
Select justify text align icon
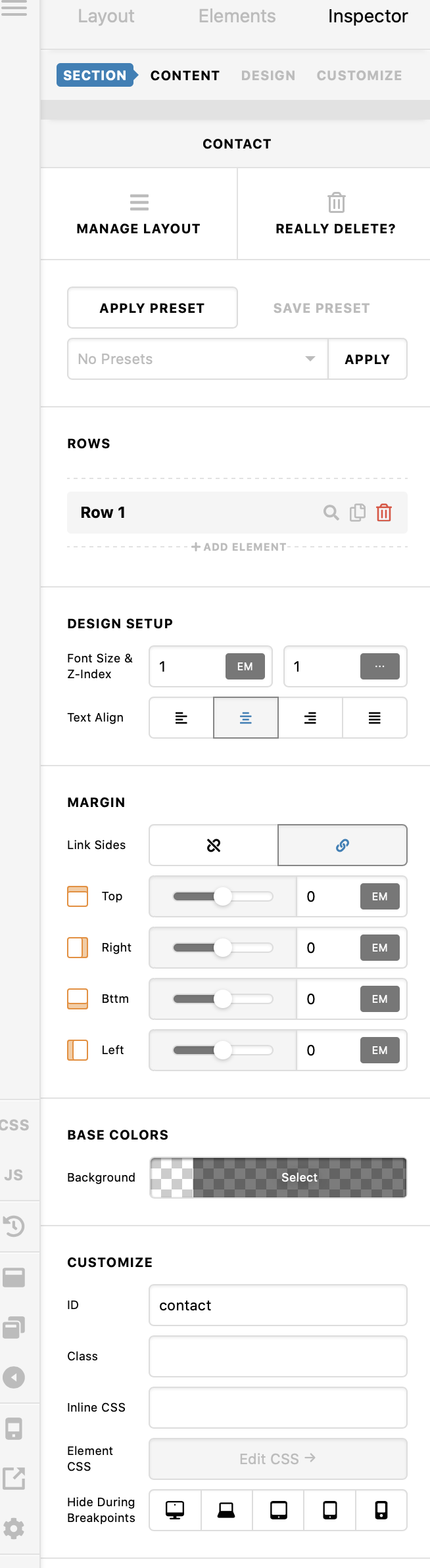[375, 718]
